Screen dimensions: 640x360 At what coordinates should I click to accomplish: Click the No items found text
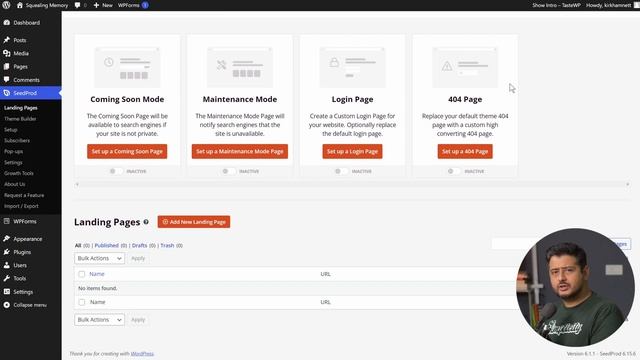click(98, 289)
